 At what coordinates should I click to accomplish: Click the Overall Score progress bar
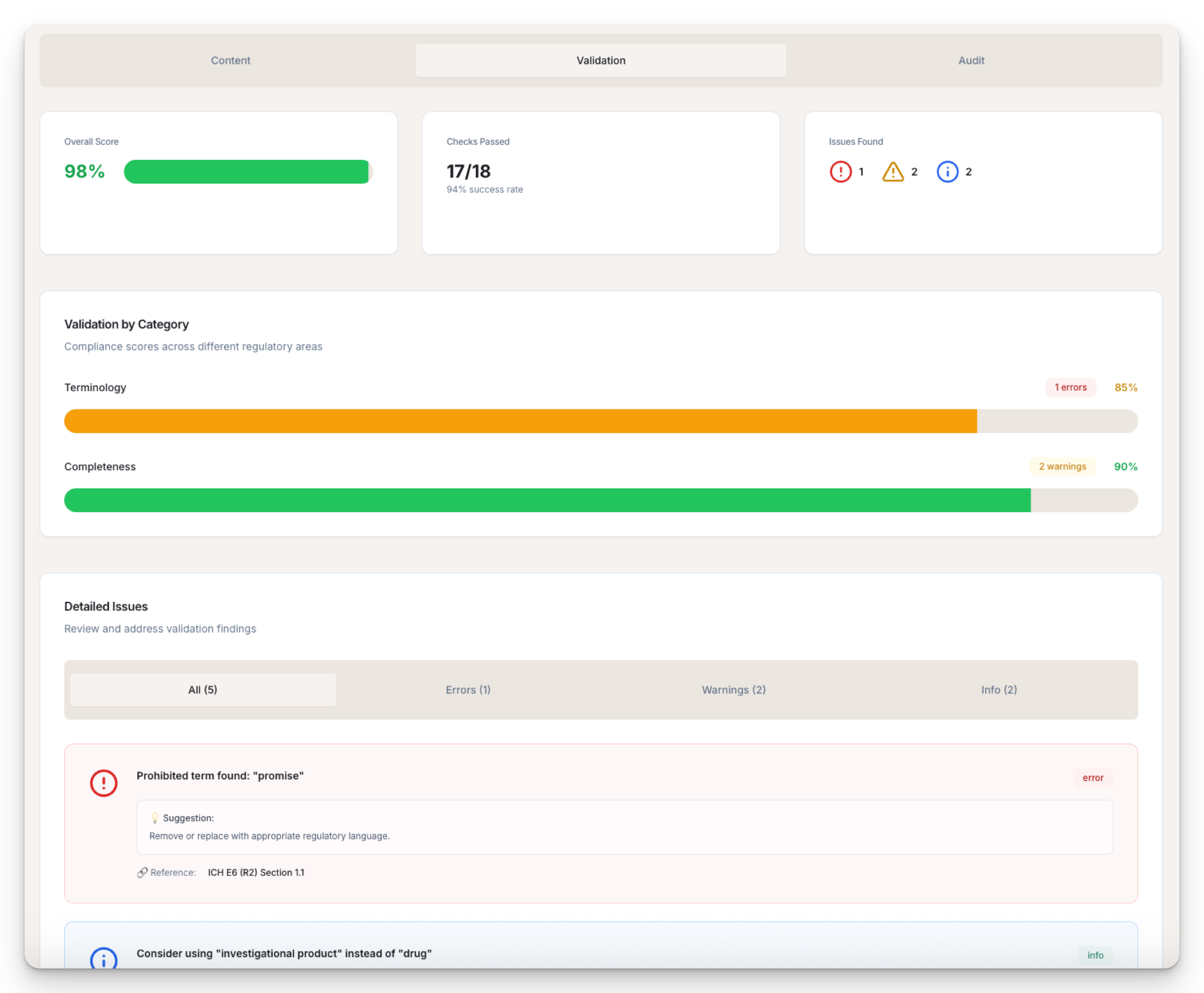click(248, 172)
